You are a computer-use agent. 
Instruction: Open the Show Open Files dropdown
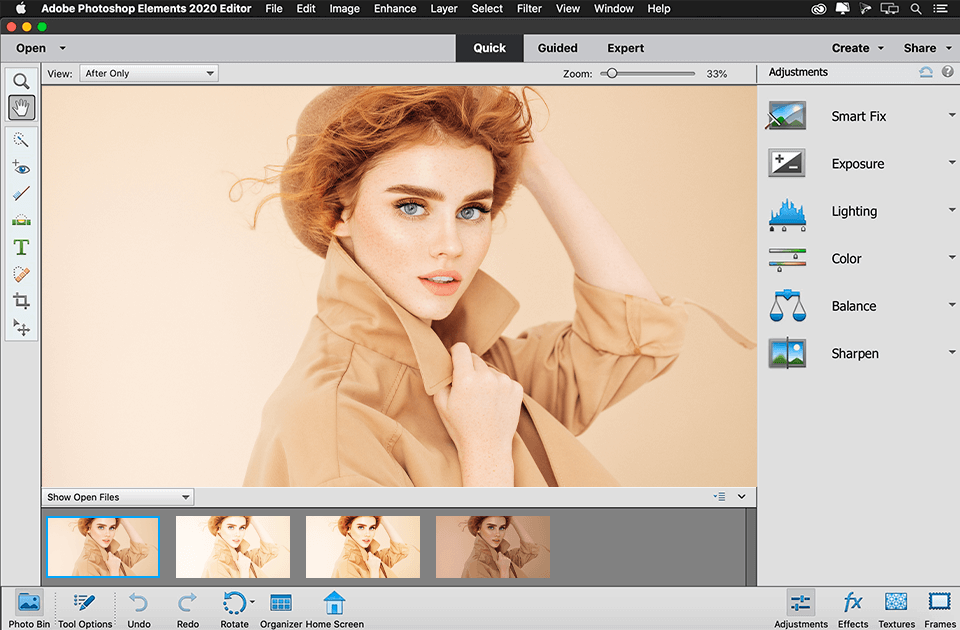(x=118, y=497)
